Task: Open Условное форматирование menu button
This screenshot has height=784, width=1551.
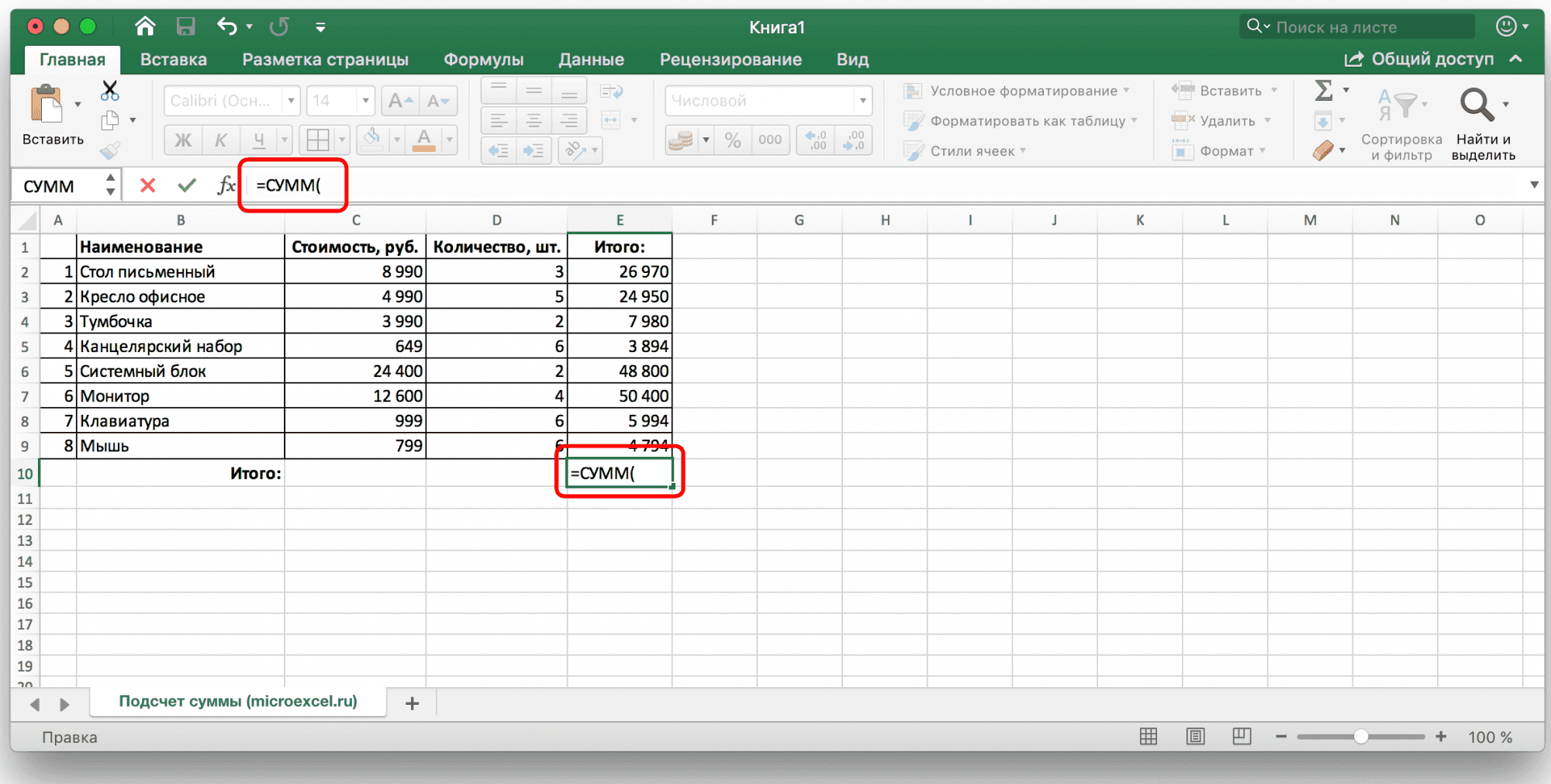Action: tap(1016, 91)
